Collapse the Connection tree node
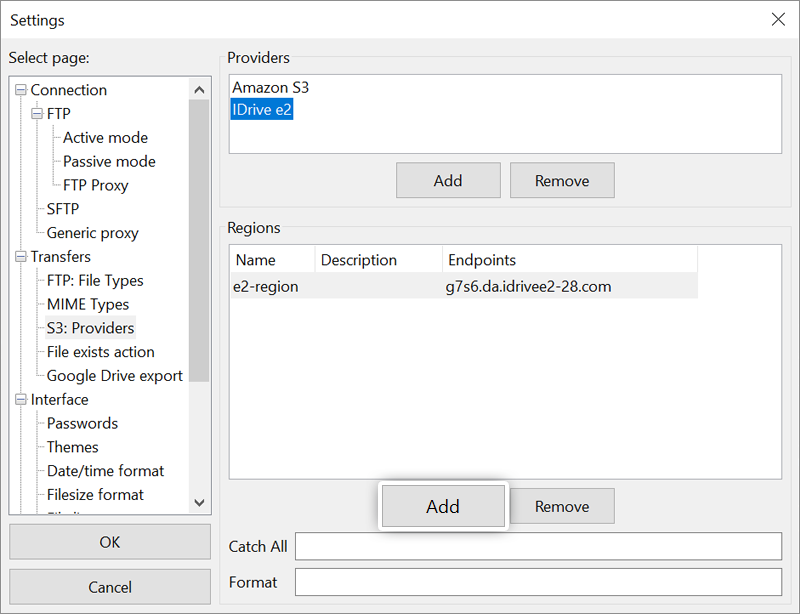The width and height of the screenshot is (800, 614). pos(20,90)
